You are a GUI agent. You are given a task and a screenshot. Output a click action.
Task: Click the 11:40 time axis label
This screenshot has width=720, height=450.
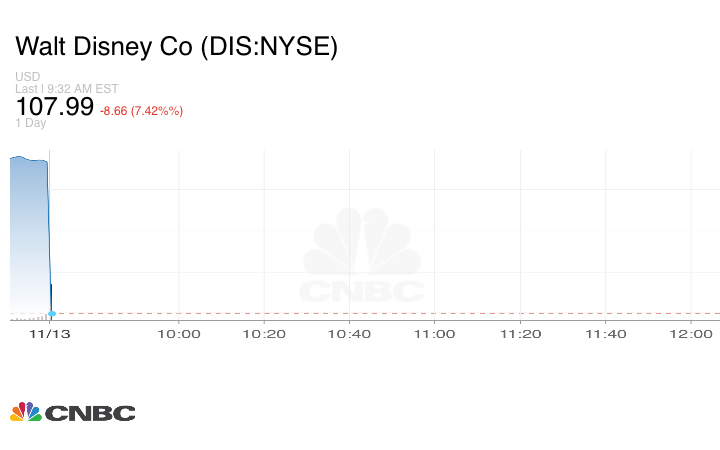coord(607,334)
